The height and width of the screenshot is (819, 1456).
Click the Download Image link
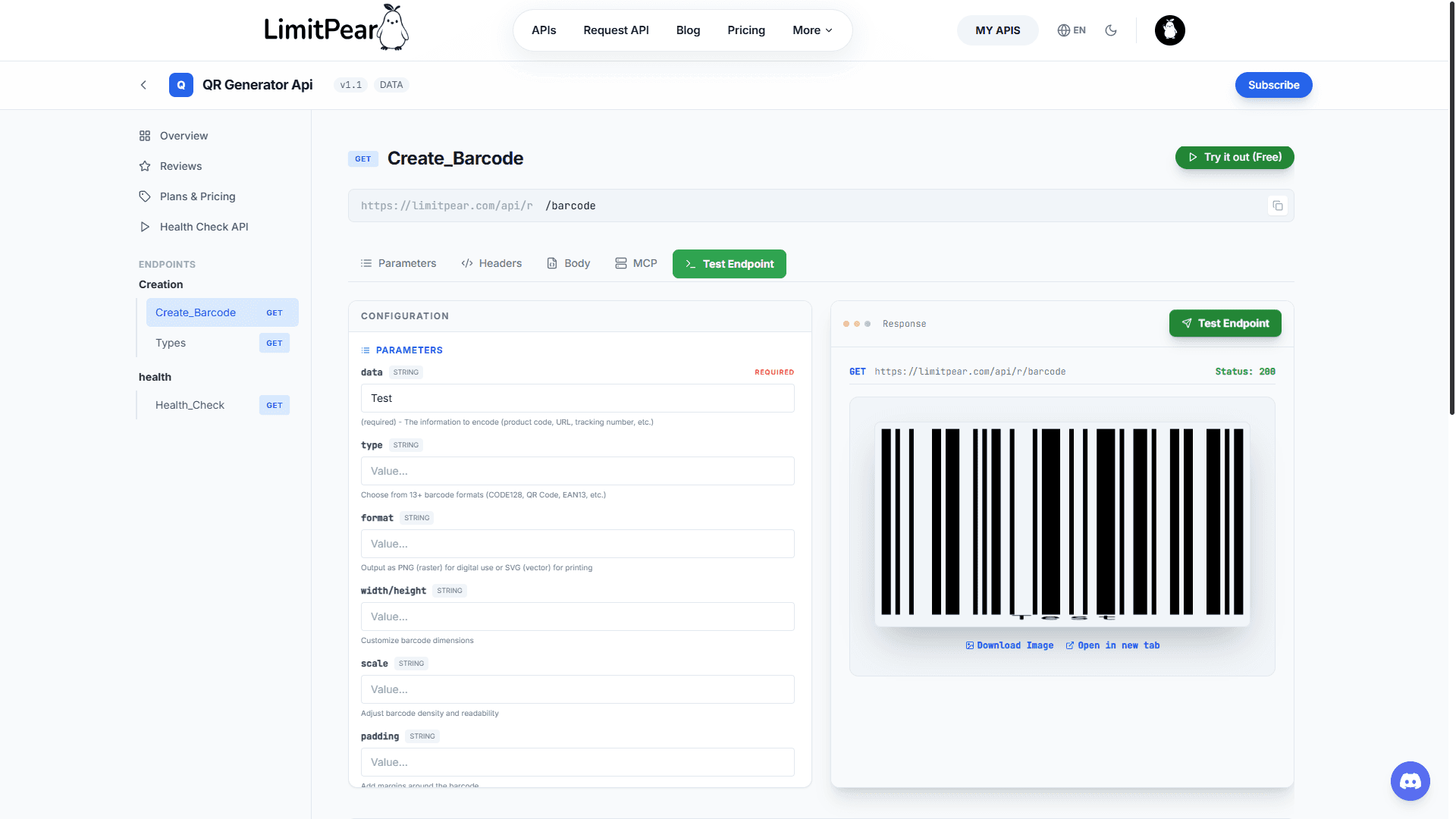pyautogui.click(x=1009, y=645)
